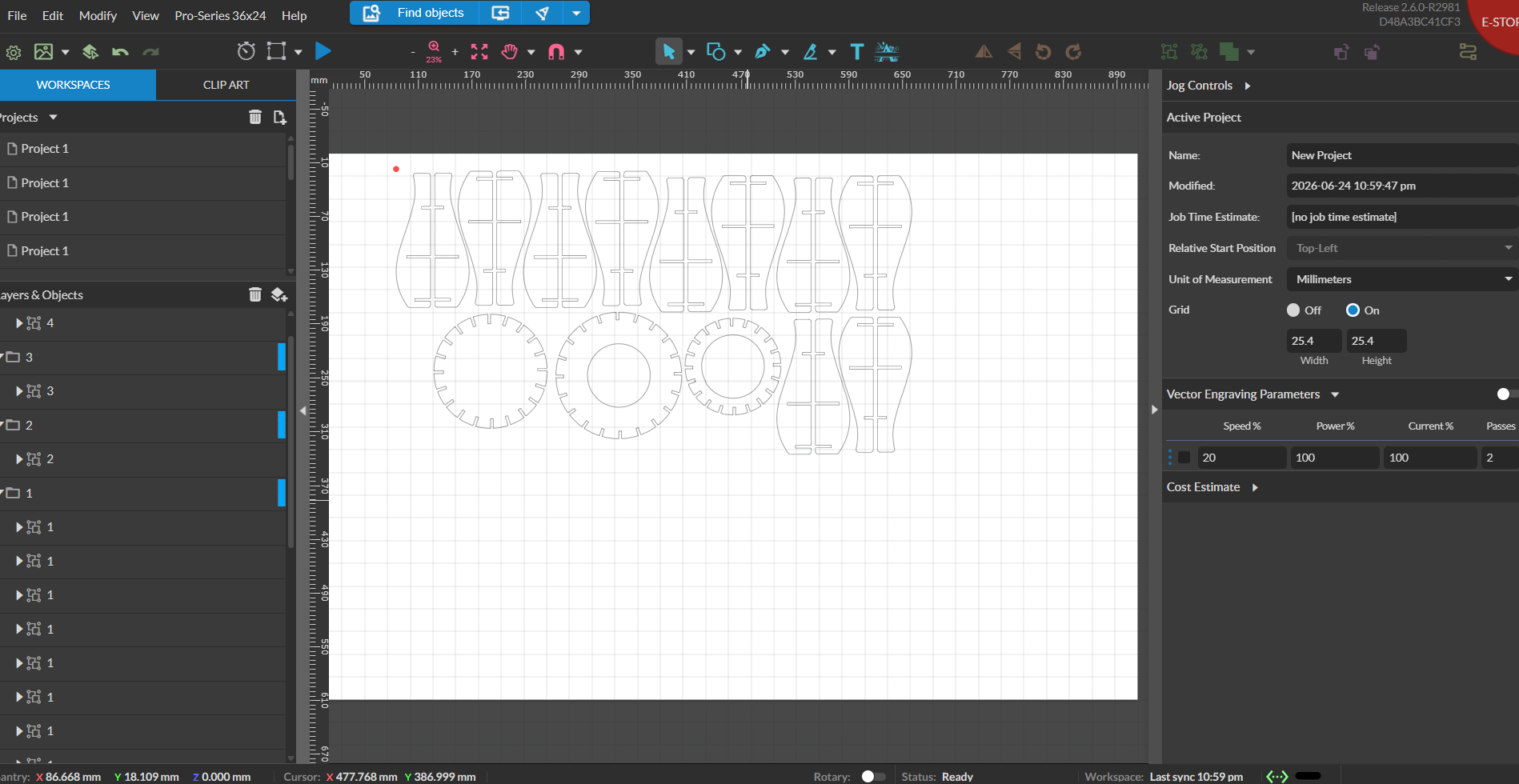Click the undo arrow icon
This screenshot has height=784, width=1519.
point(120,53)
